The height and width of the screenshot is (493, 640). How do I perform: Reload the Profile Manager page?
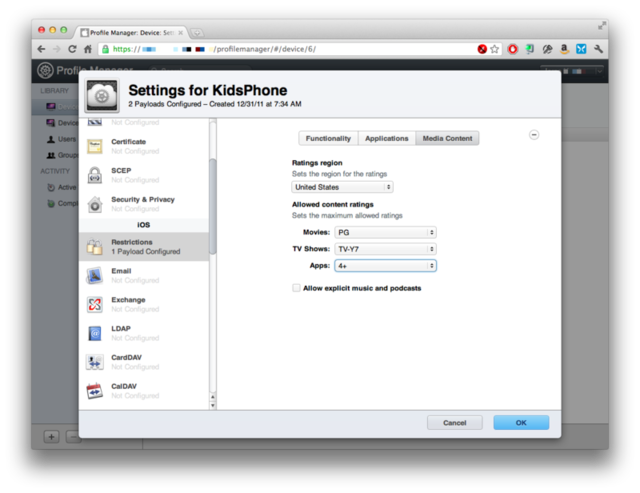[x=72, y=49]
